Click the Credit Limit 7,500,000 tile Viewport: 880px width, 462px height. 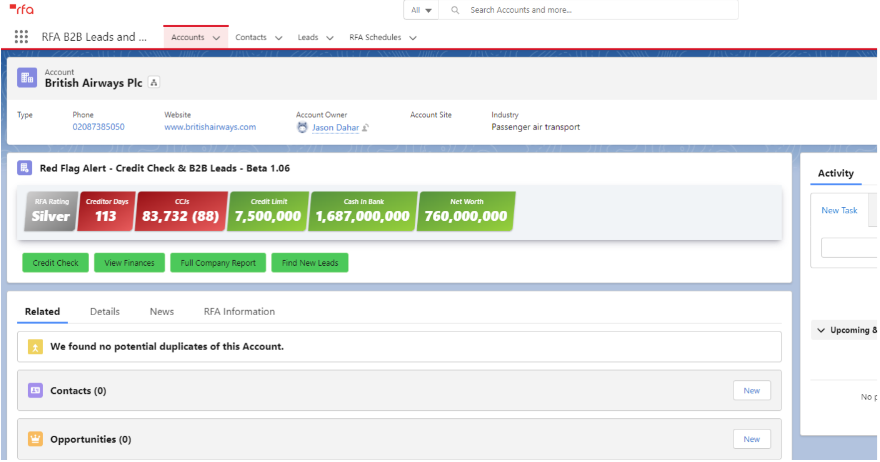268,211
